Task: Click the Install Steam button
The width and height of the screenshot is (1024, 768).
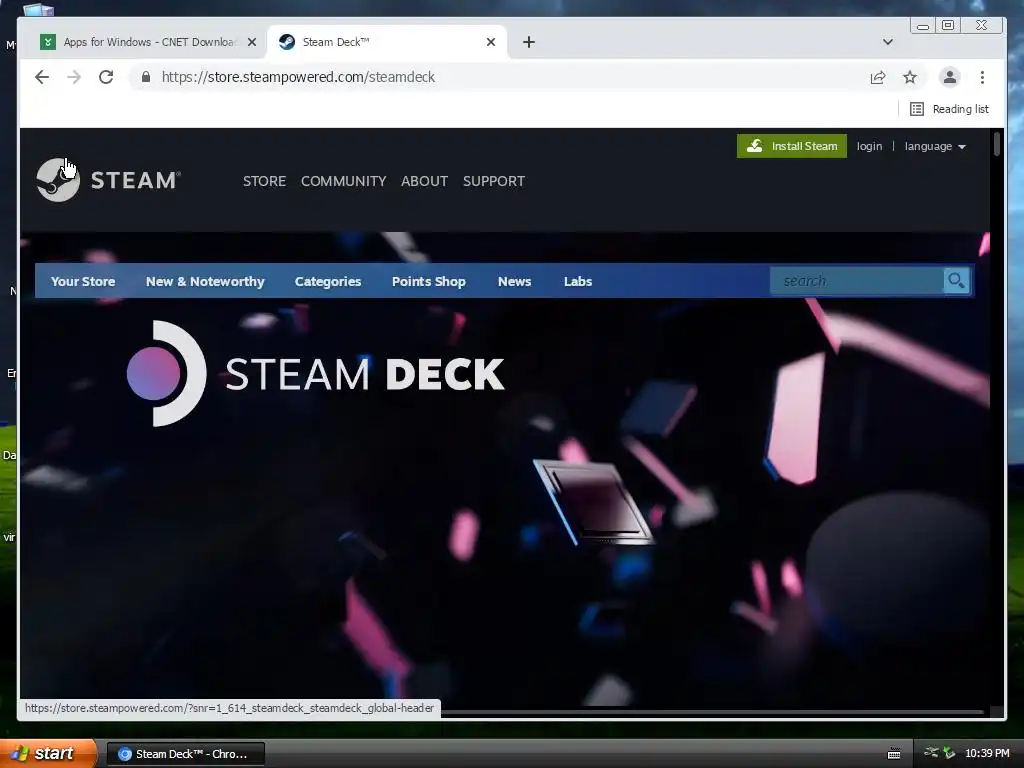Action: pyautogui.click(x=792, y=146)
